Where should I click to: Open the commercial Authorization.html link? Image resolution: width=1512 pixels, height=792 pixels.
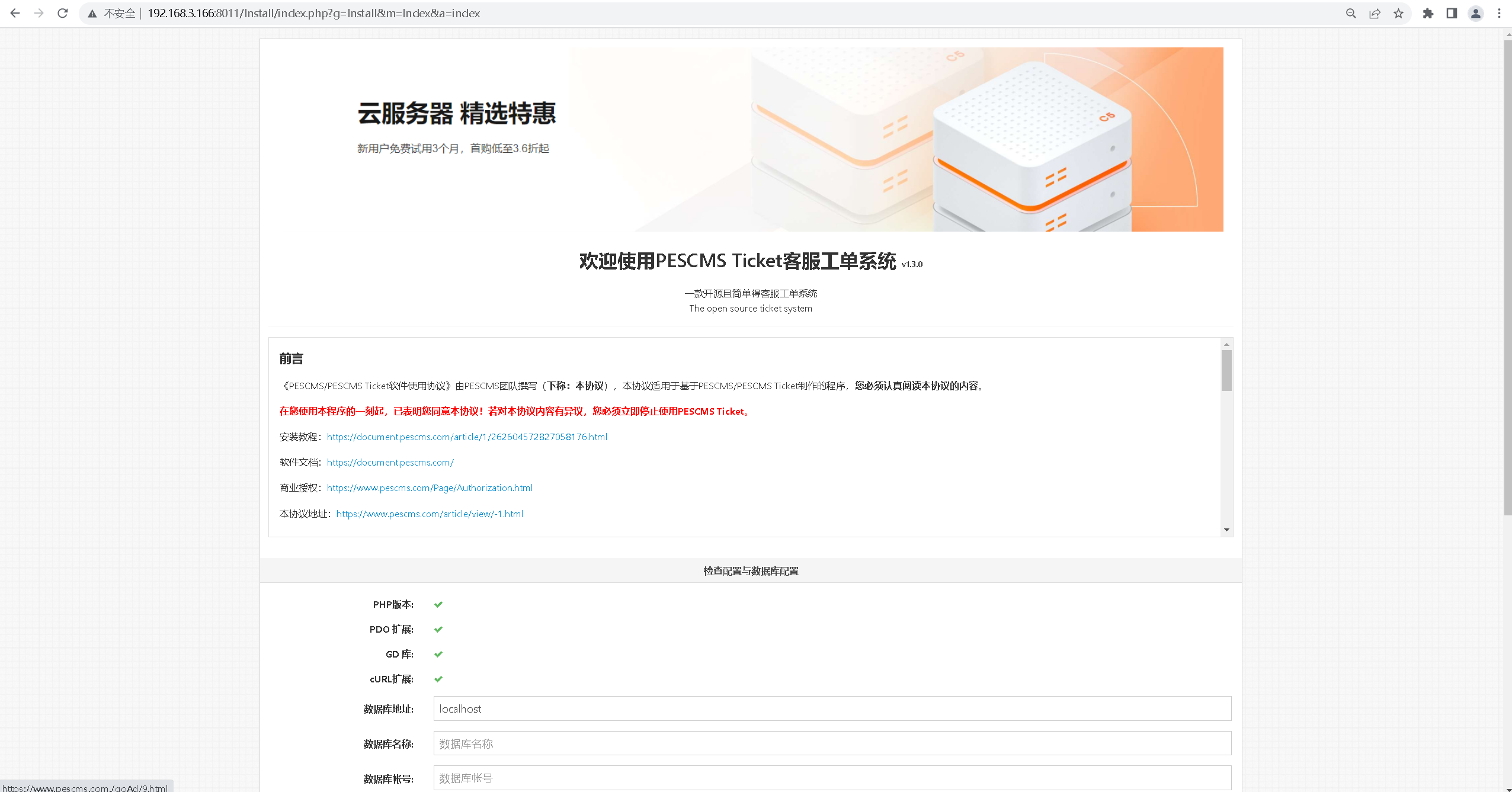click(x=430, y=488)
